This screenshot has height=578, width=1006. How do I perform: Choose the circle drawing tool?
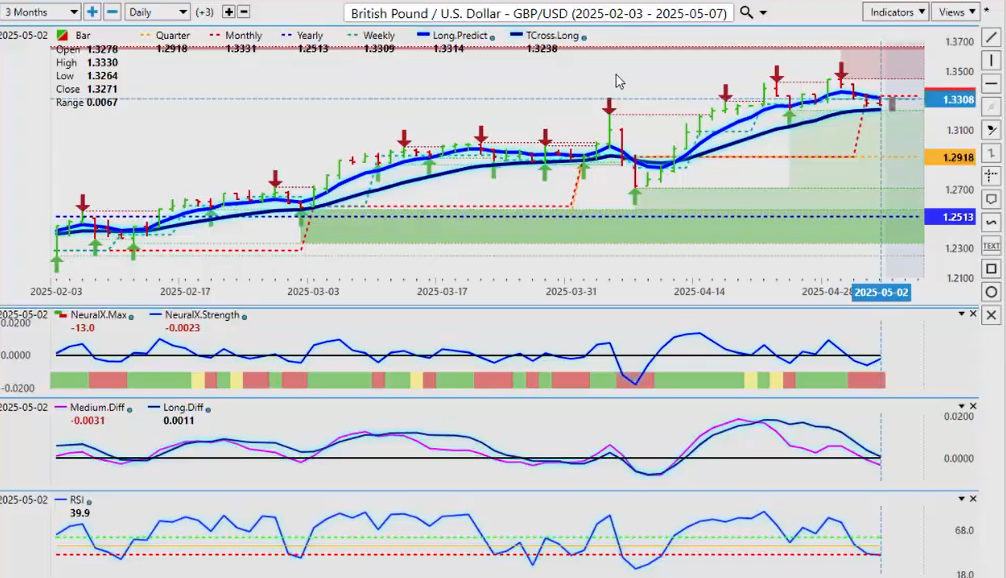(x=990, y=292)
